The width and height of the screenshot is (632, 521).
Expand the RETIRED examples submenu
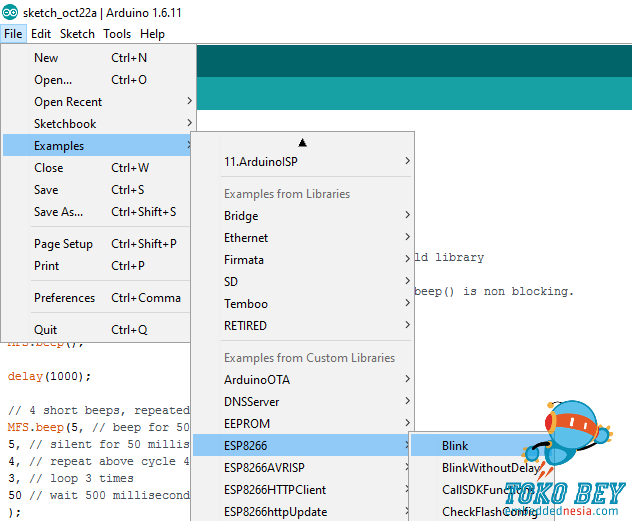303,326
